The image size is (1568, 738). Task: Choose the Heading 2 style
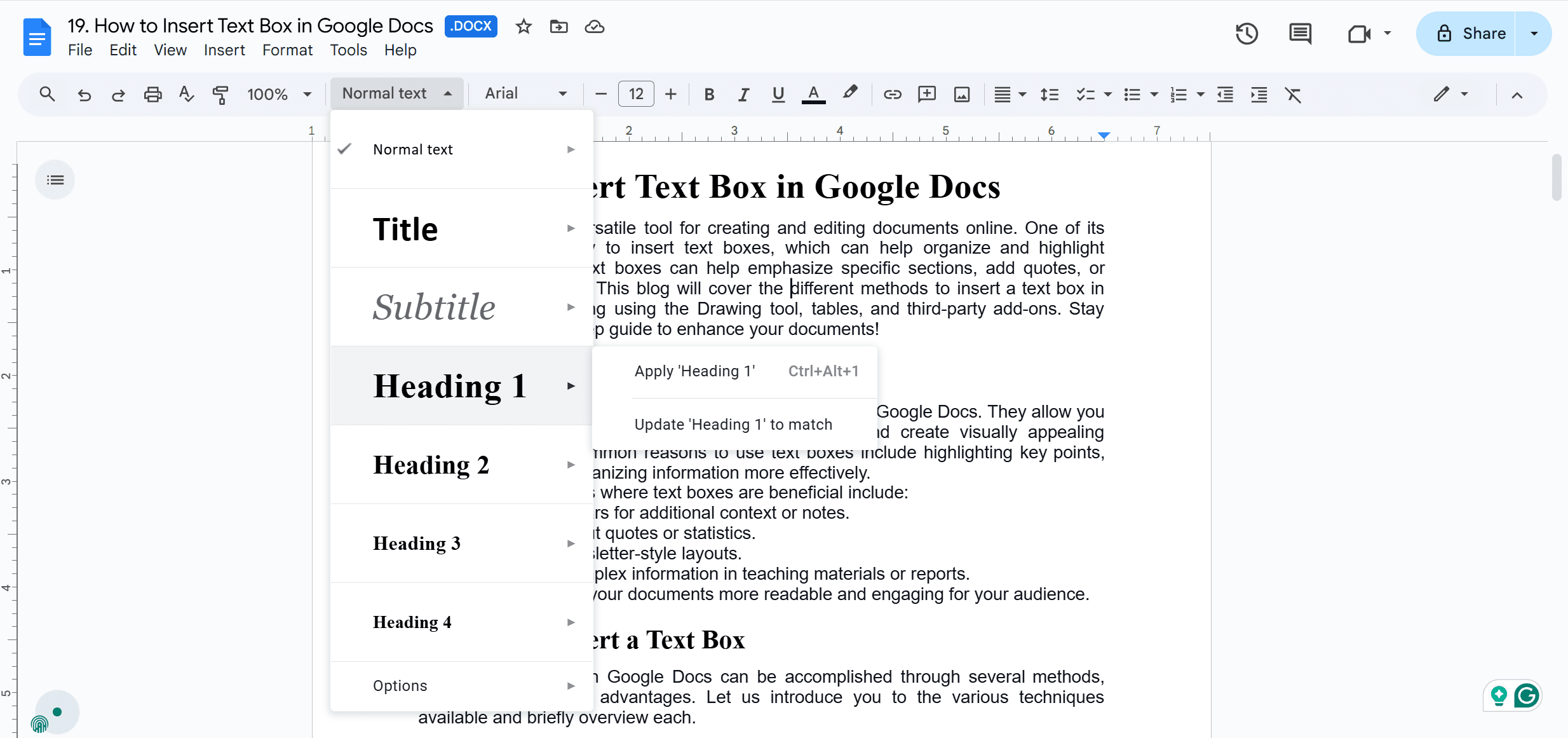(462, 465)
